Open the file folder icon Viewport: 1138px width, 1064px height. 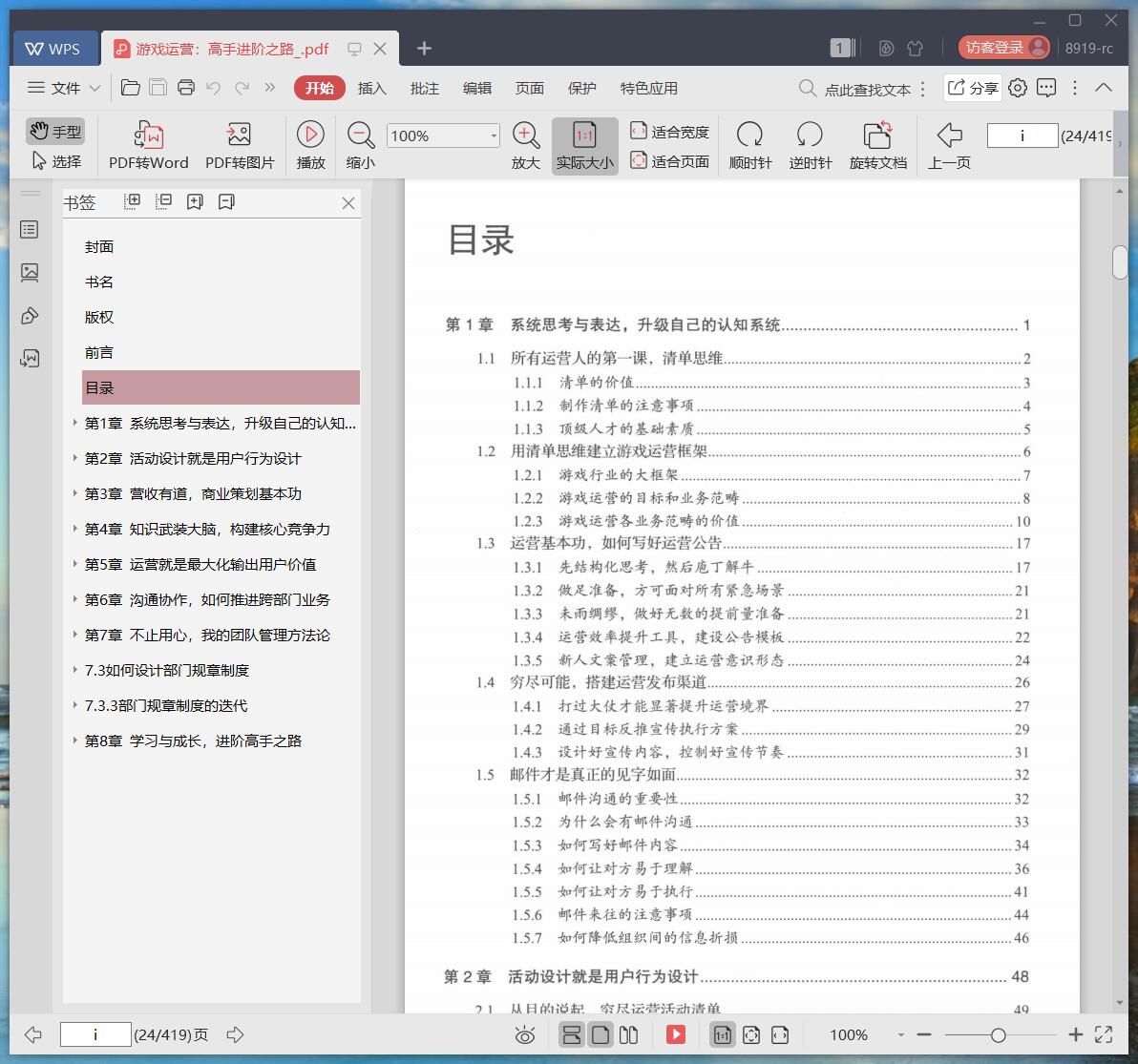click(131, 88)
